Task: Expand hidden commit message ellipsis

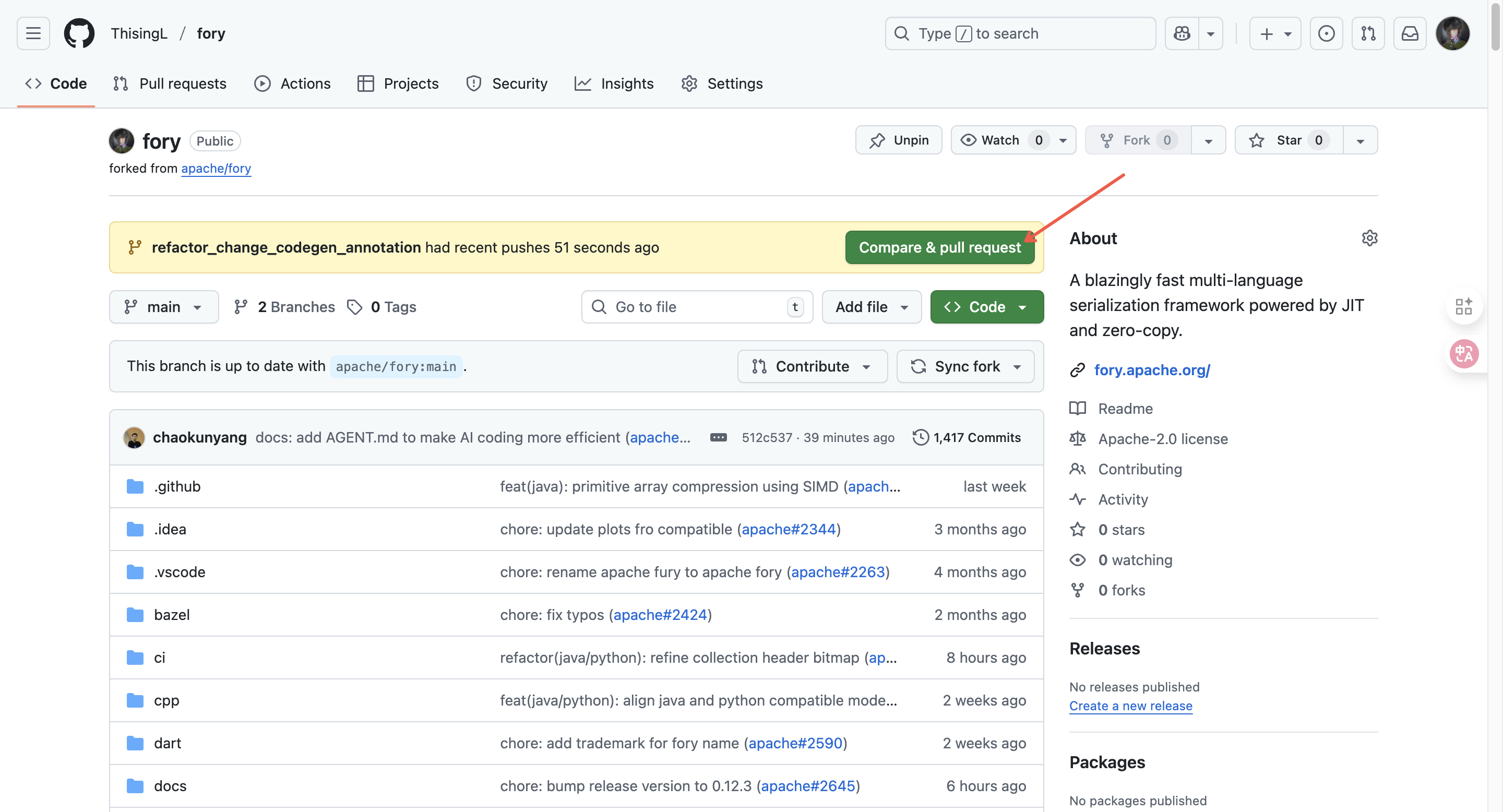Action: 718,437
